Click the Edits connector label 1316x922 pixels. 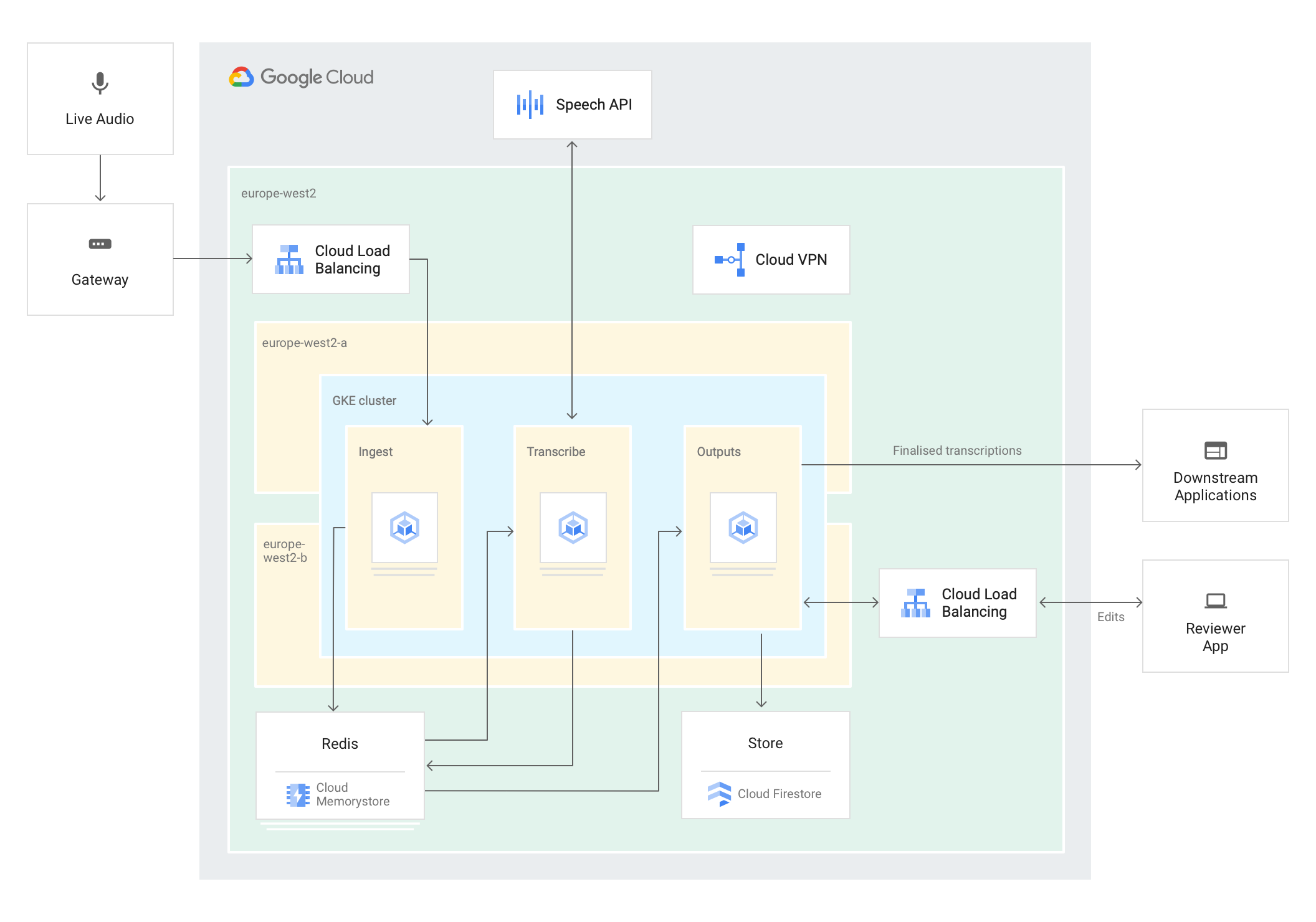point(1110,617)
